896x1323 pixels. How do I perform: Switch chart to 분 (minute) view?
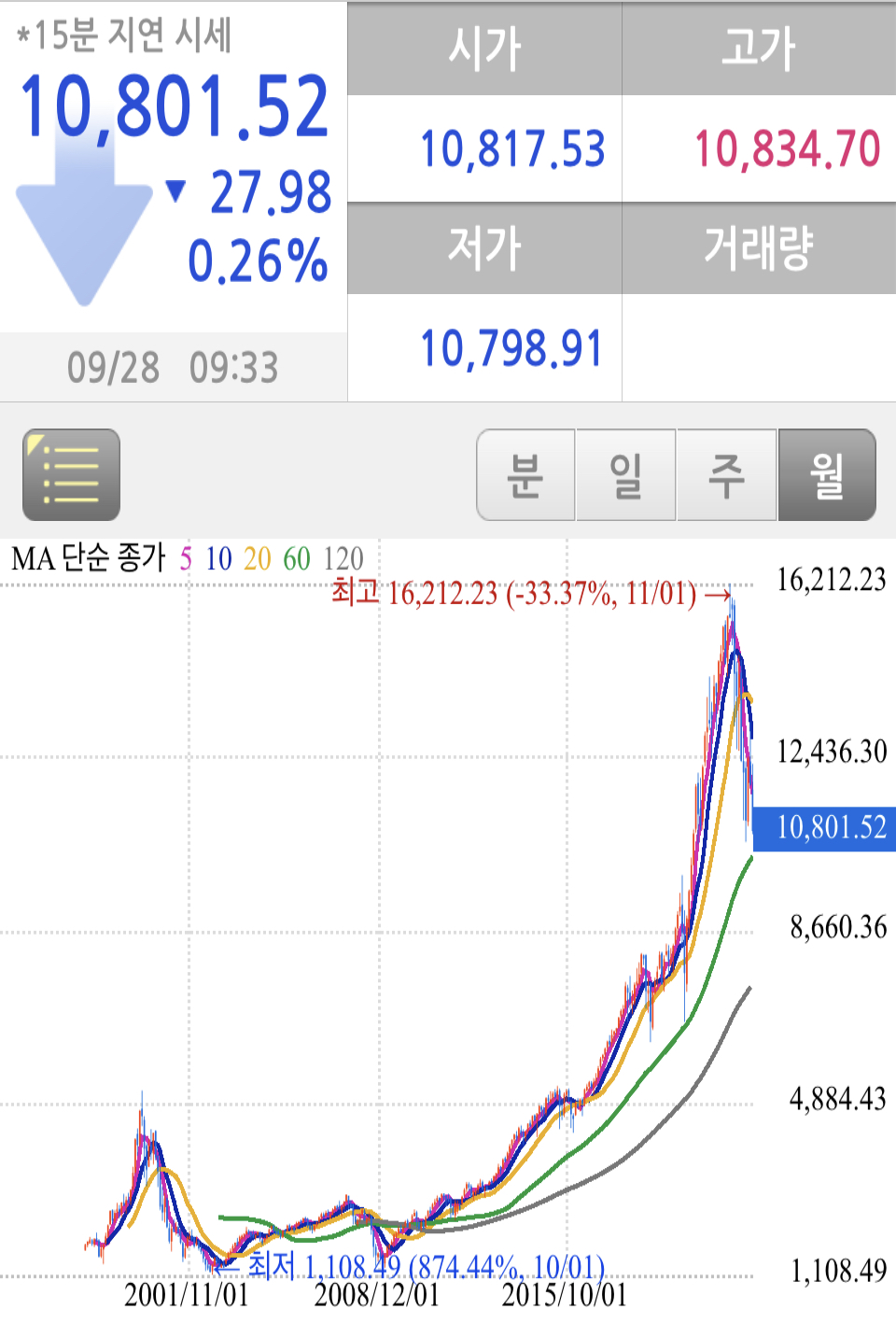pos(525,474)
